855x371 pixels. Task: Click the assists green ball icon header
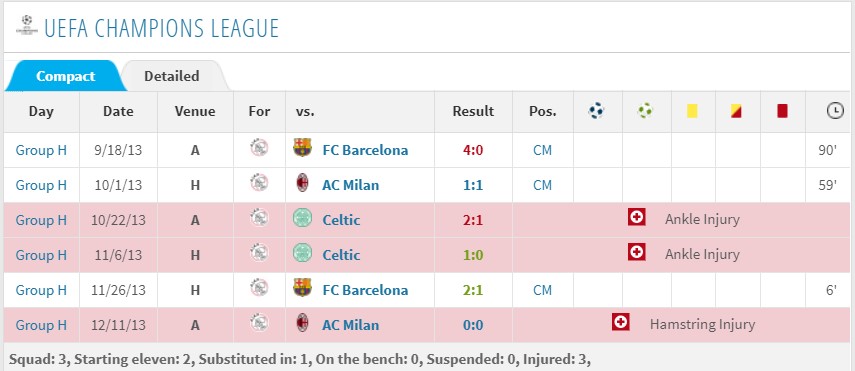(645, 111)
